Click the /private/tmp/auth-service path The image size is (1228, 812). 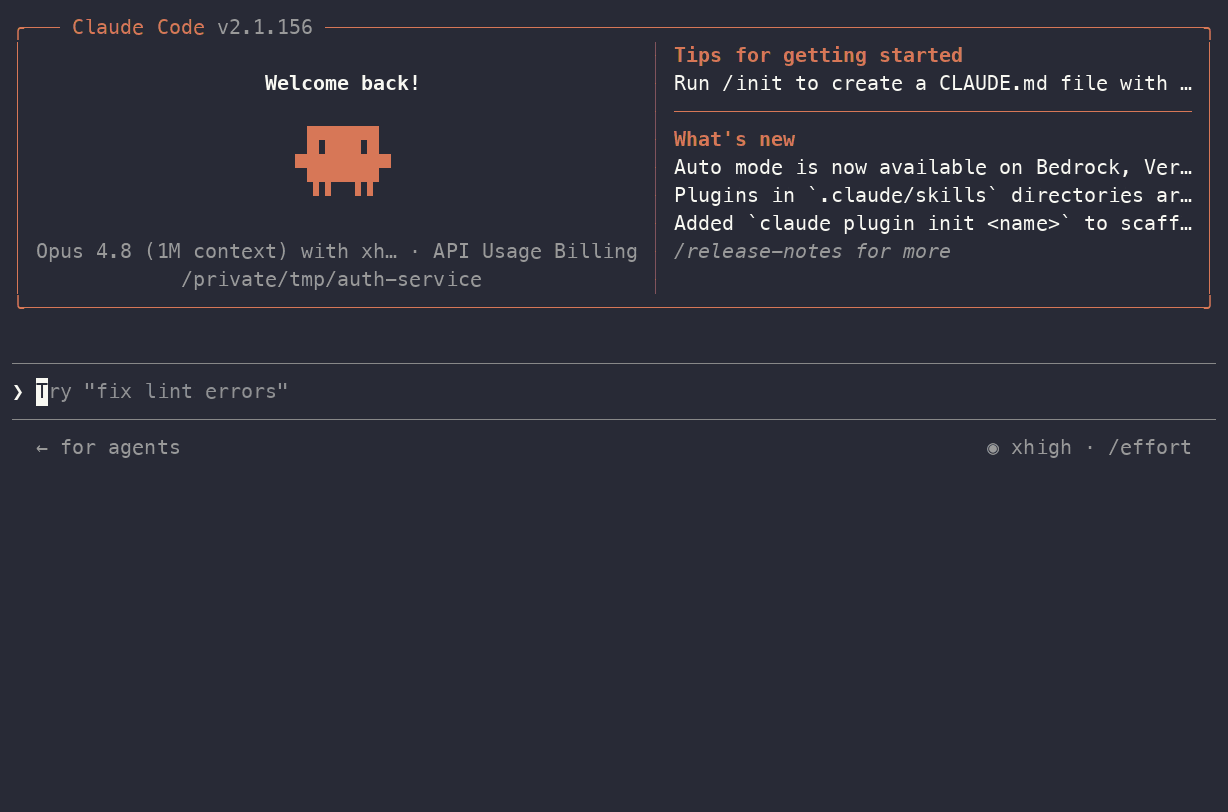coord(331,279)
